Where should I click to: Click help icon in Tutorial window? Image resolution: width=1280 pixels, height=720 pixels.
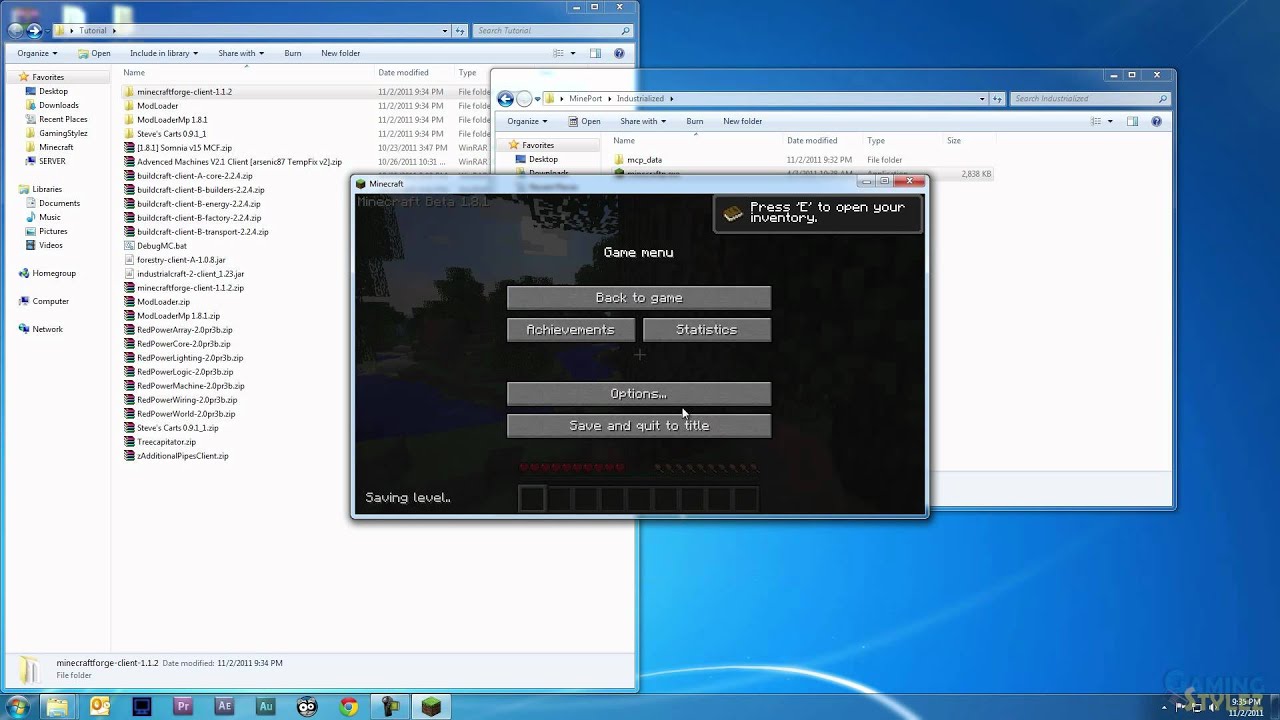(620, 53)
